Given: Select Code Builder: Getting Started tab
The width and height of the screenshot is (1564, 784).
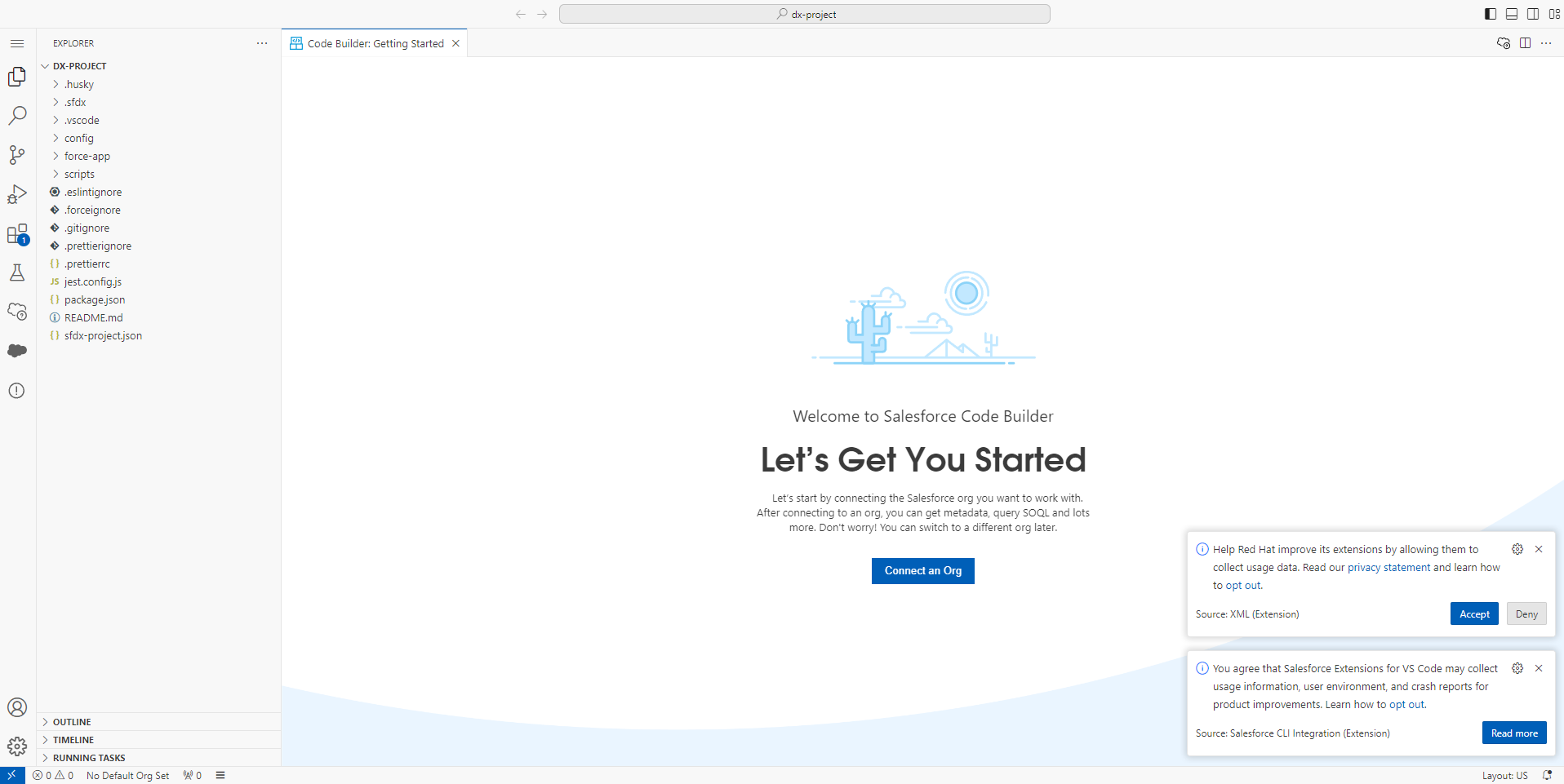Looking at the screenshot, I should click(x=375, y=43).
